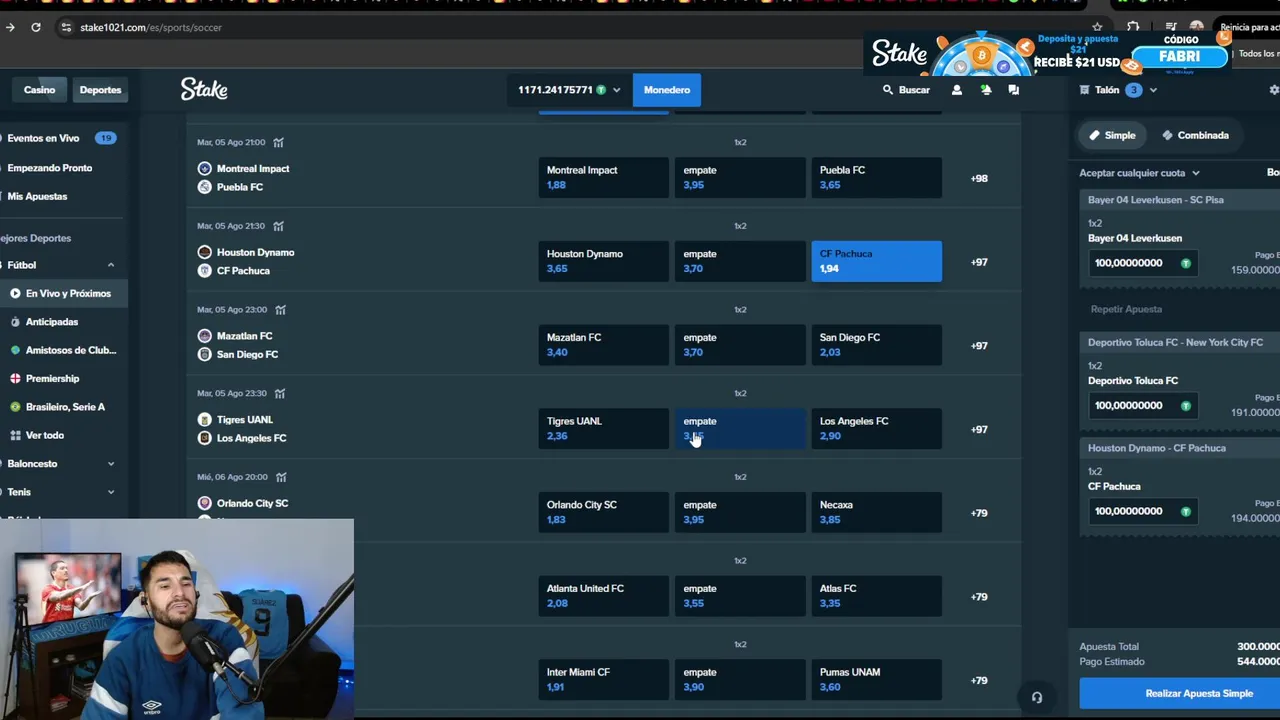Click the Monedero wallet button
Viewport: 1280px width, 720px height.
pos(667,90)
